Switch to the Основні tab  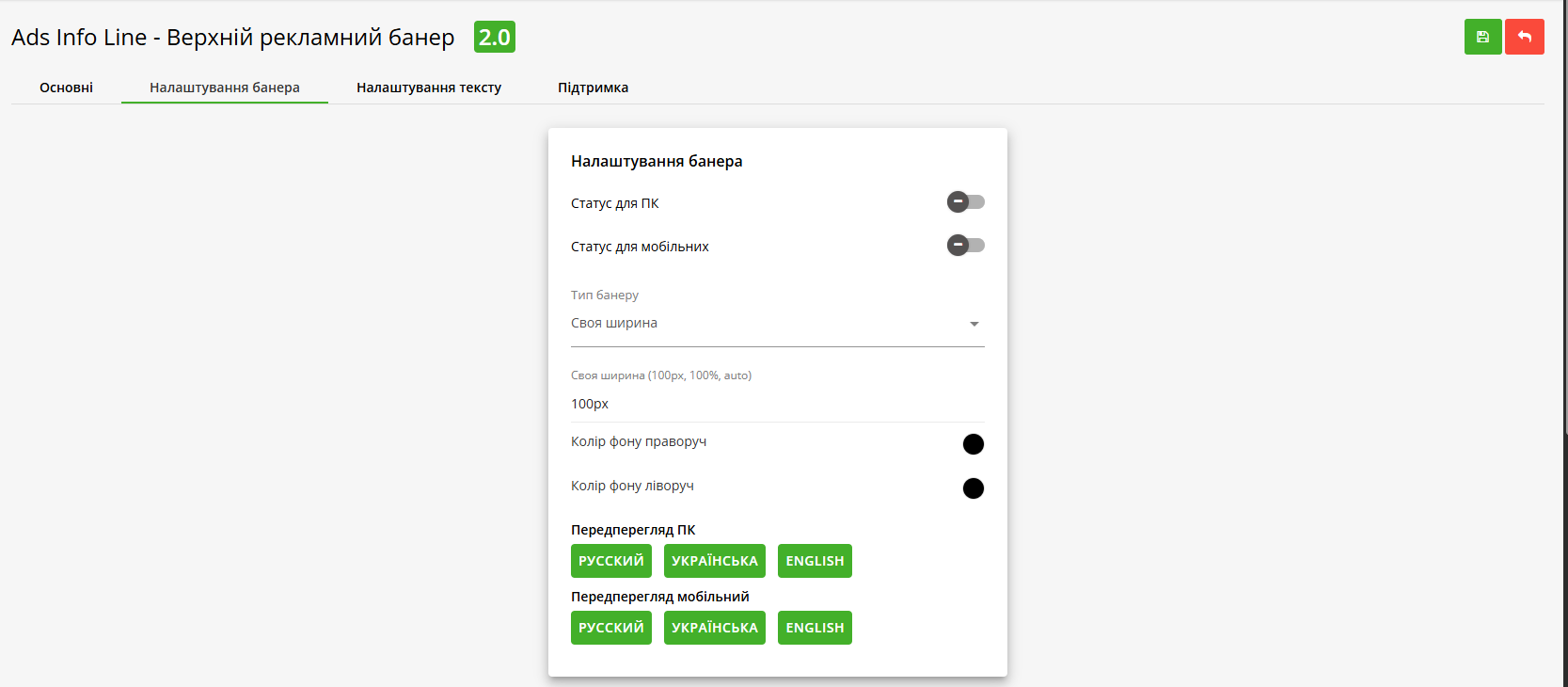click(66, 88)
